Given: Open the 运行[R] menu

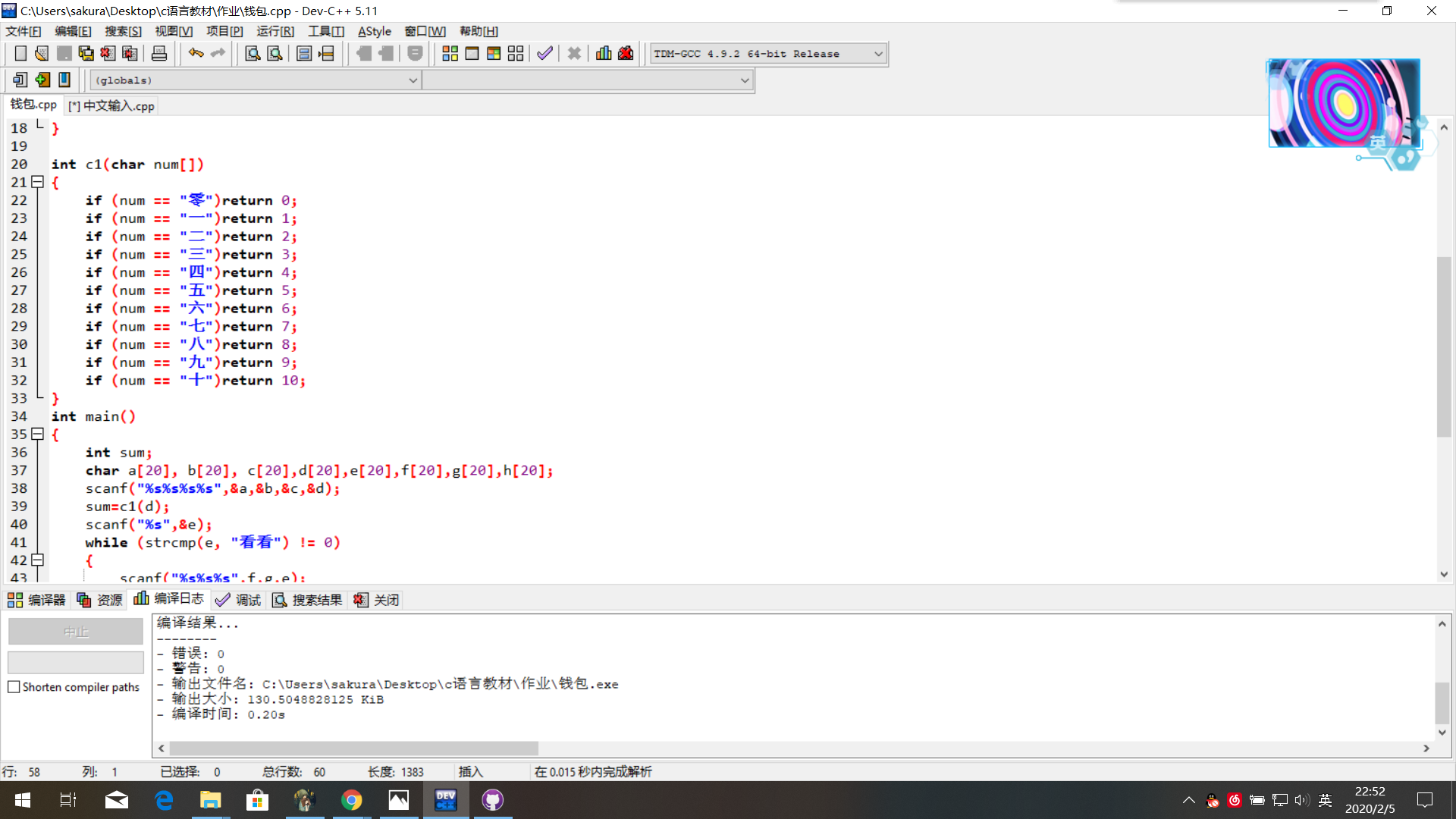Looking at the screenshot, I should [275, 31].
